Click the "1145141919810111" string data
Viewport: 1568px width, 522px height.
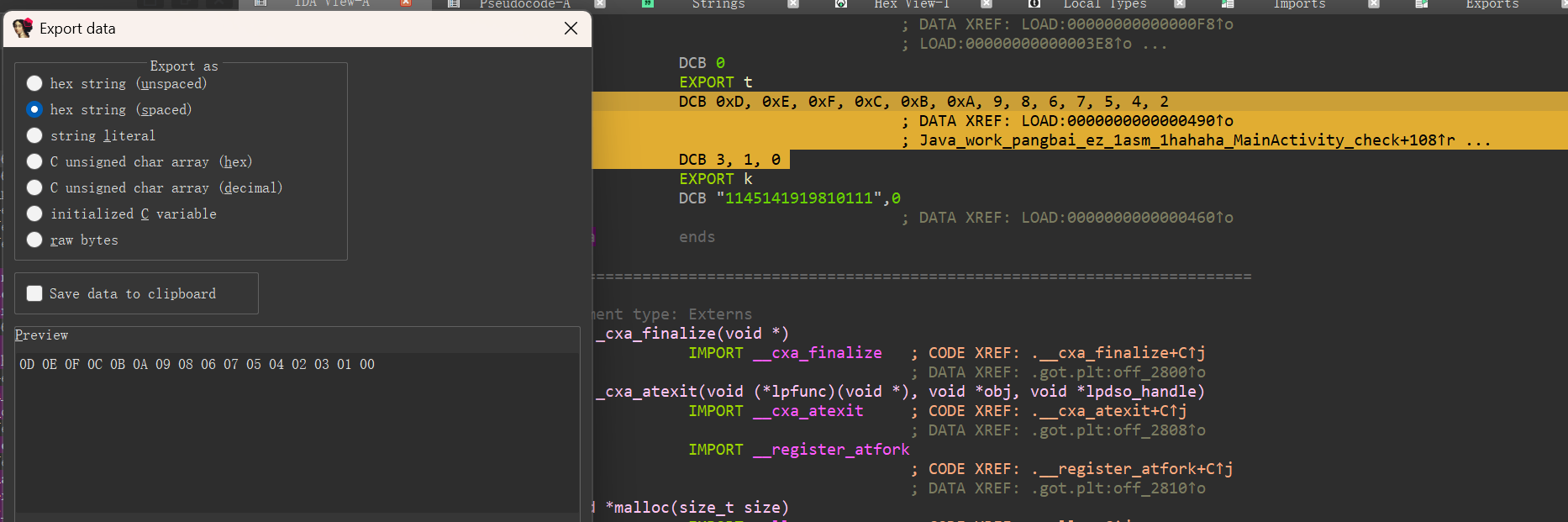[x=798, y=198]
